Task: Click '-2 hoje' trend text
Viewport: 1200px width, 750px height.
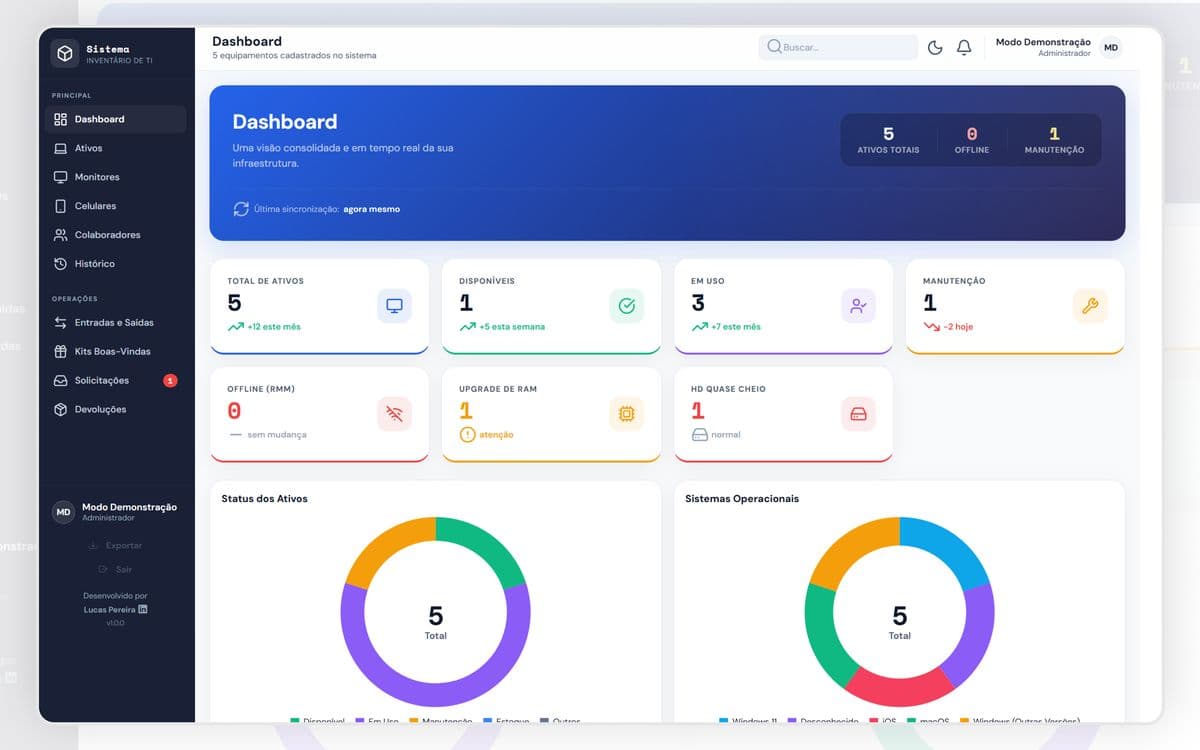Action: [958, 327]
